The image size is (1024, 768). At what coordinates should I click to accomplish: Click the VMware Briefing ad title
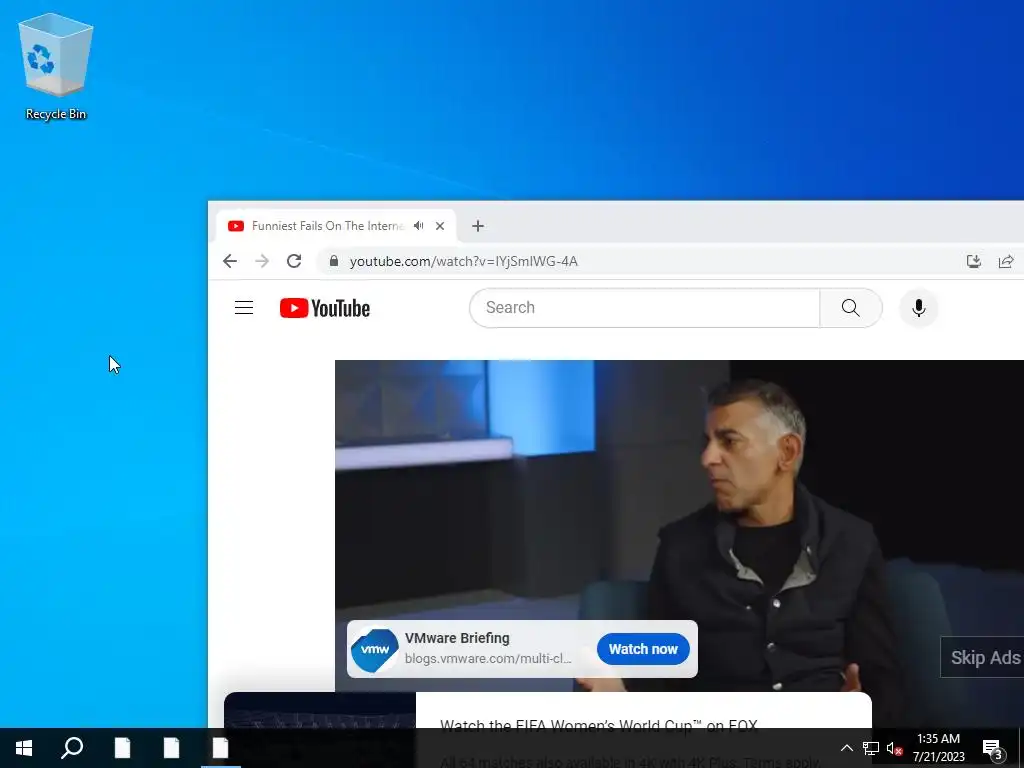tap(457, 638)
